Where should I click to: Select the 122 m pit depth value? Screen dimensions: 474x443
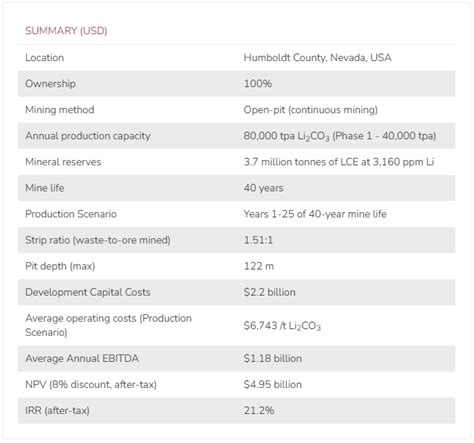tap(259, 266)
